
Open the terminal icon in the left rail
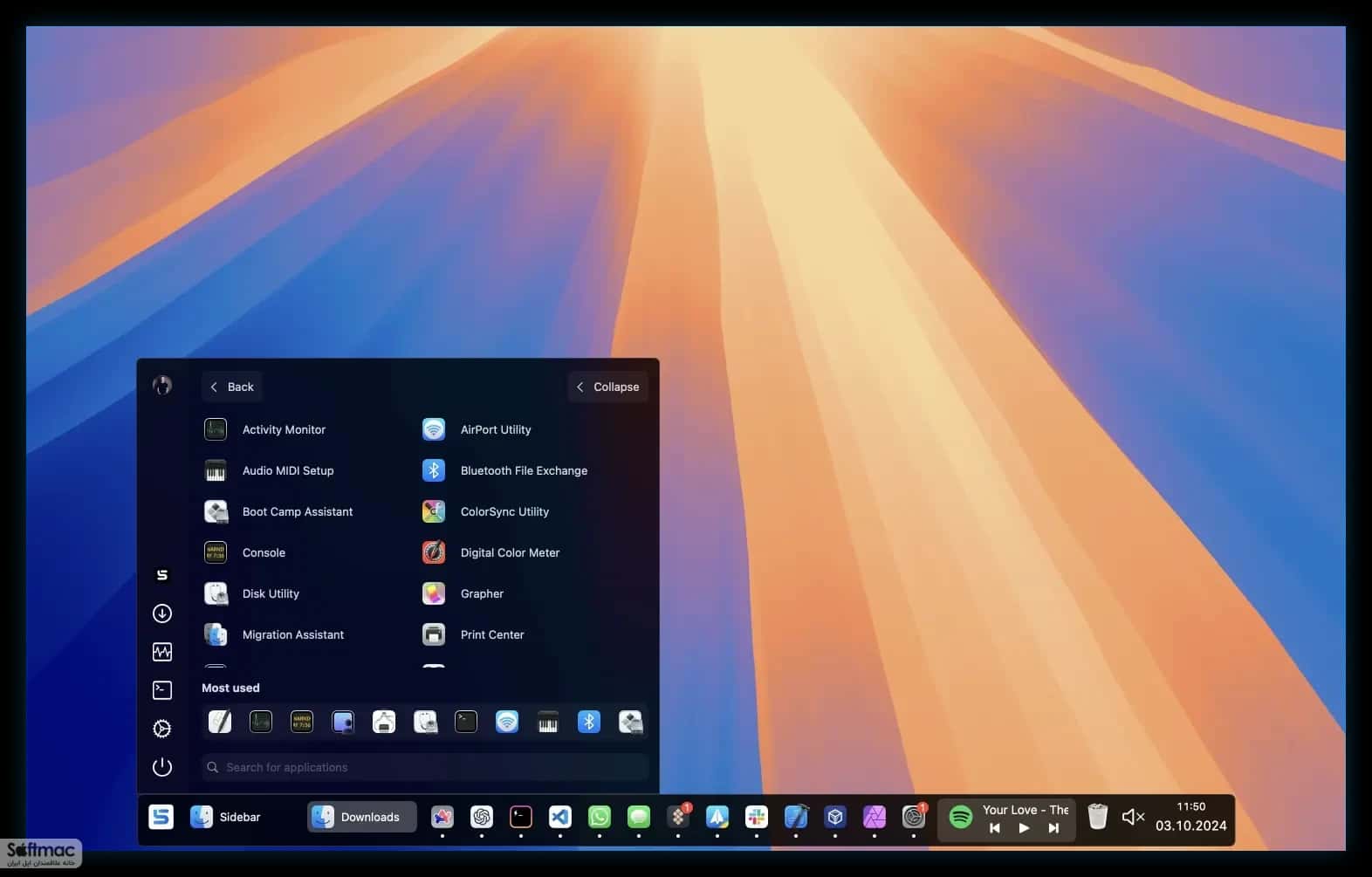162,690
